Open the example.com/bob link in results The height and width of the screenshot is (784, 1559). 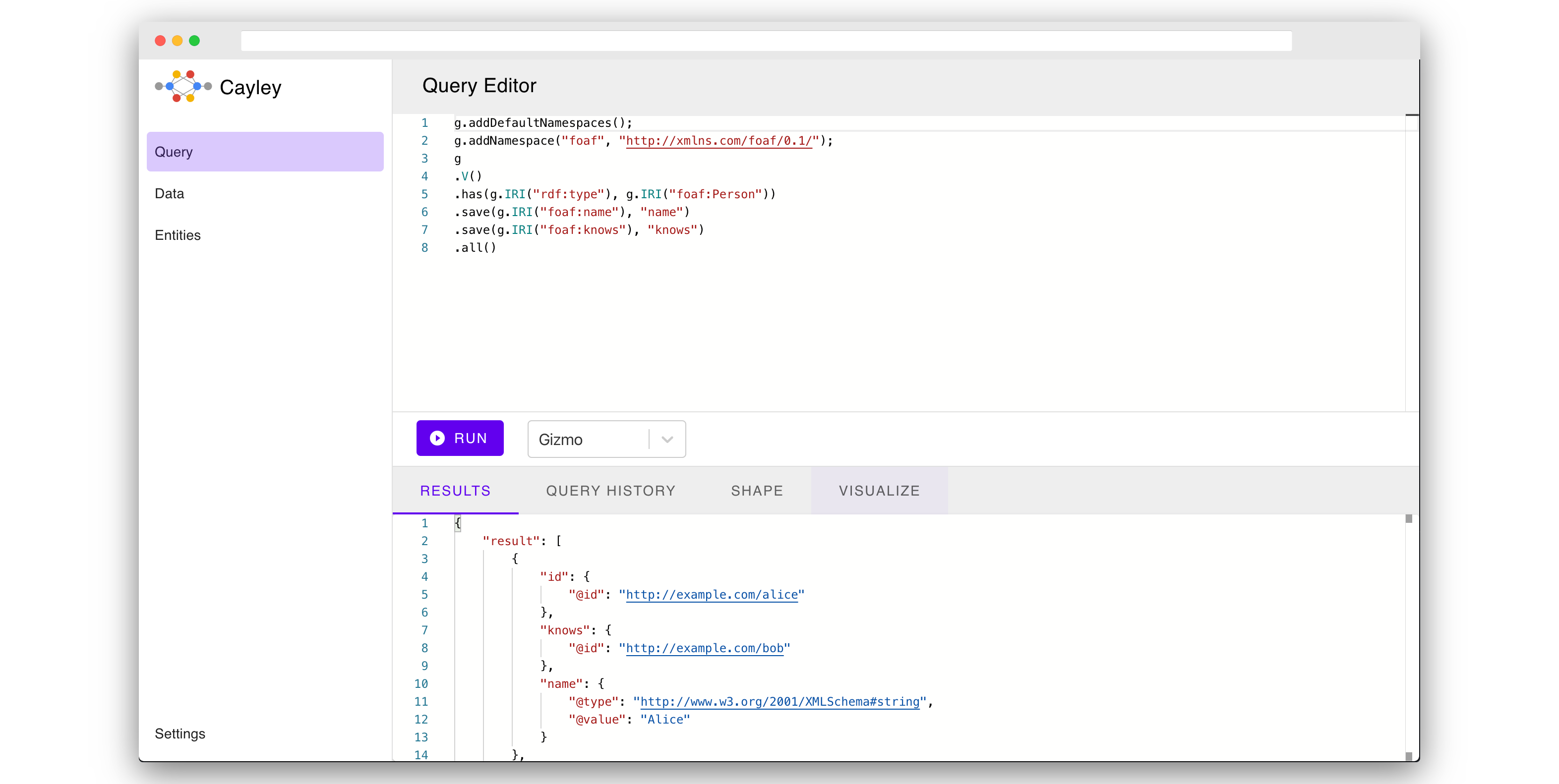pos(705,649)
